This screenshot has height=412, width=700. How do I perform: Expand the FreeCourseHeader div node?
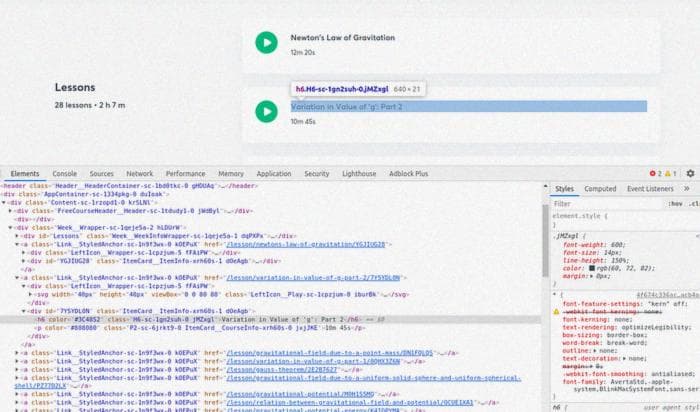pos(10,211)
